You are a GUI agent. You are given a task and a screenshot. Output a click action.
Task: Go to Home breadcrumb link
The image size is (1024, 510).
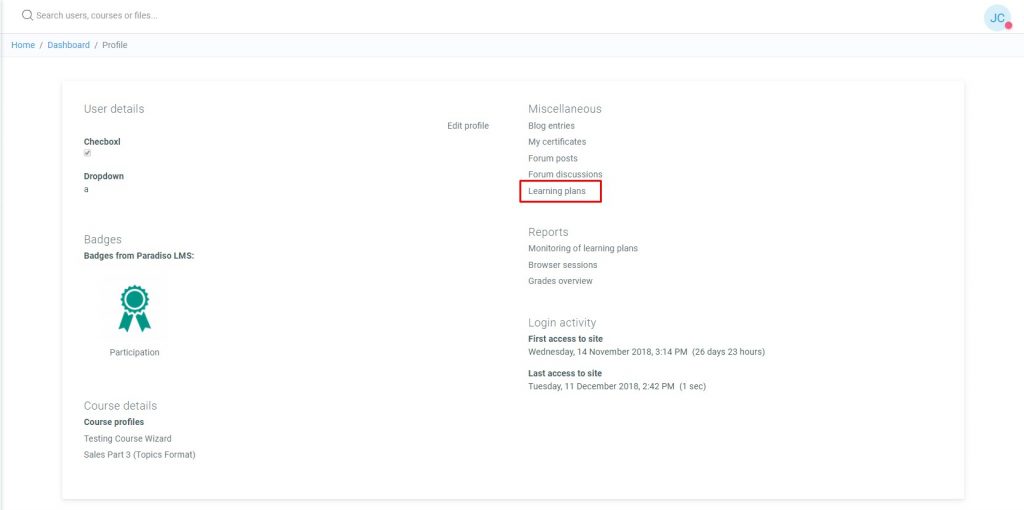pyautogui.click(x=23, y=45)
